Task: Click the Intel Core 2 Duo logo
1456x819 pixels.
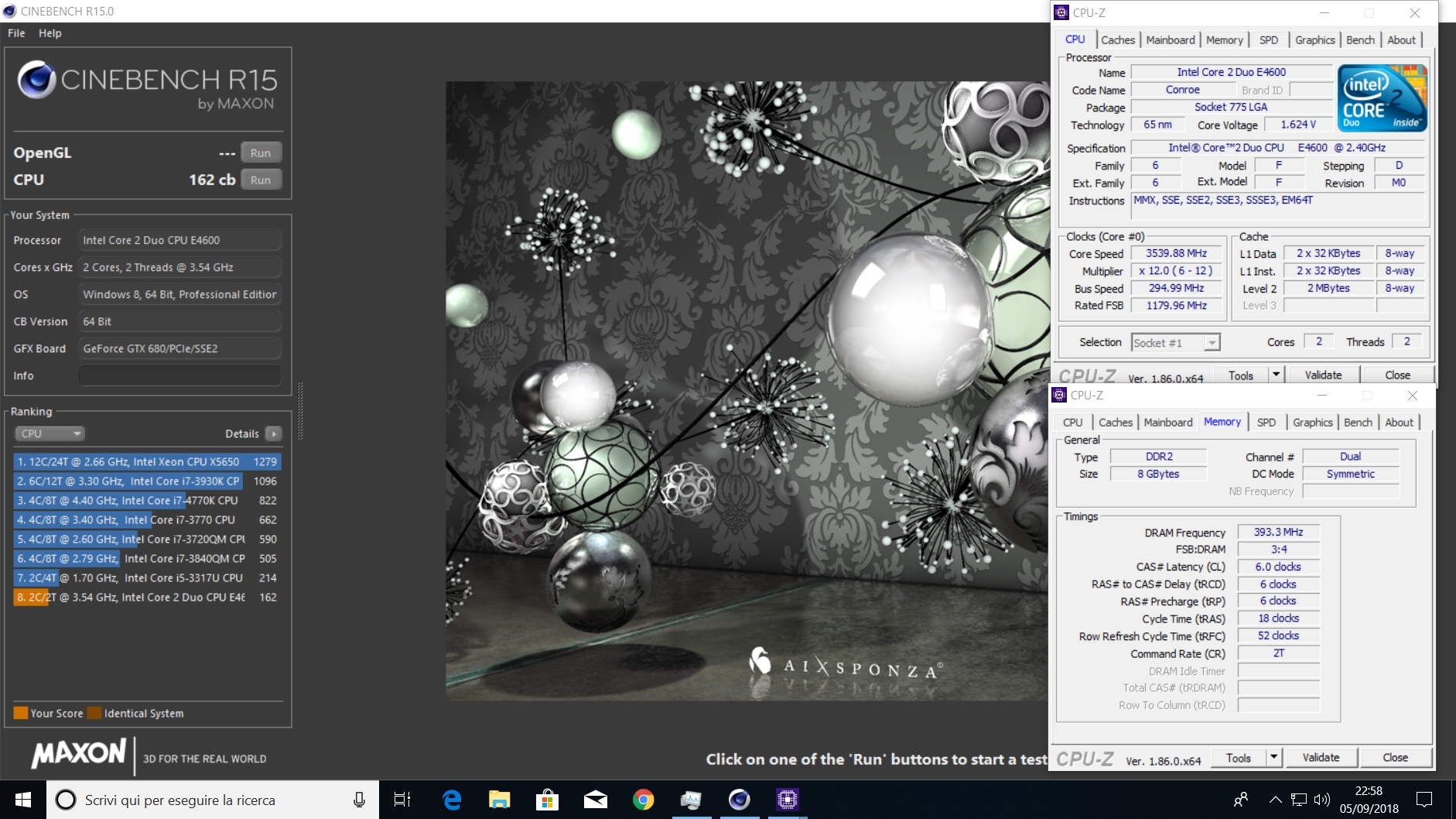Action: [1382, 98]
